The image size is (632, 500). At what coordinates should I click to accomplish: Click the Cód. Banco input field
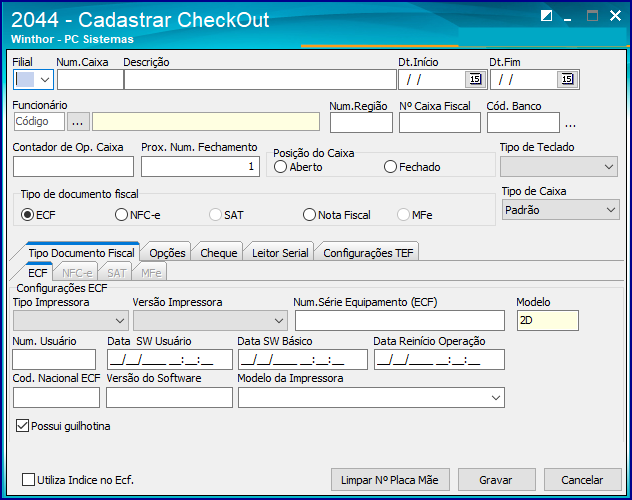(523, 122)
